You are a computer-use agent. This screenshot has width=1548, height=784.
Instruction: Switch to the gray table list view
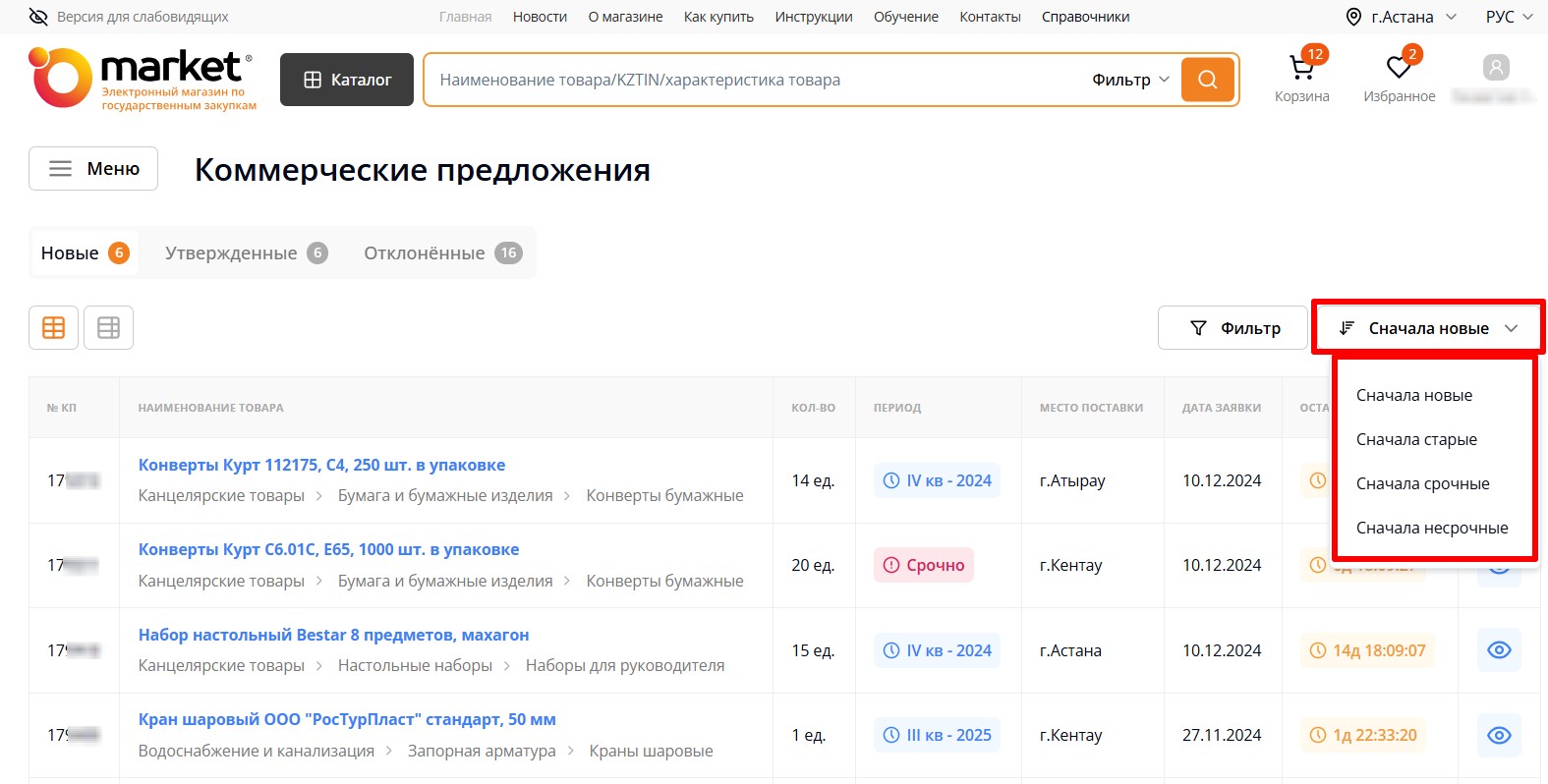(108, 328)
